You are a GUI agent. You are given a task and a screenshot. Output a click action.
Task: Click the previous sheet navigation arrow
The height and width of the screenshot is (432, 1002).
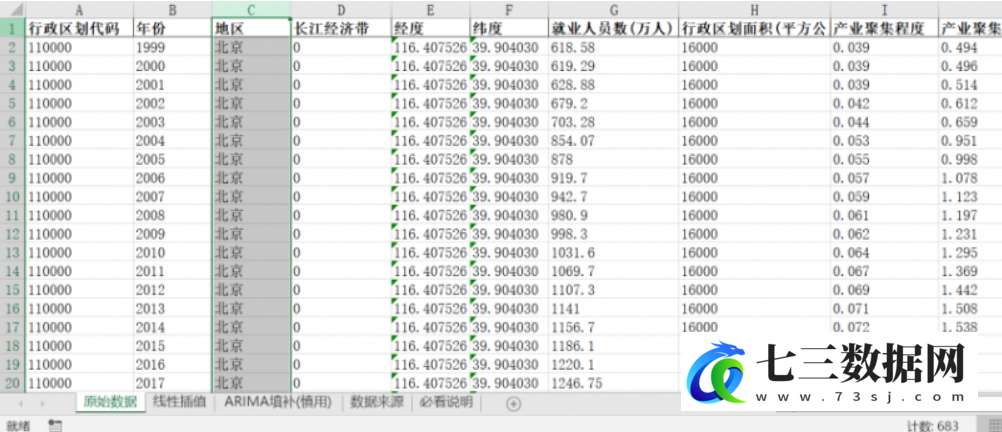(20, 403)
